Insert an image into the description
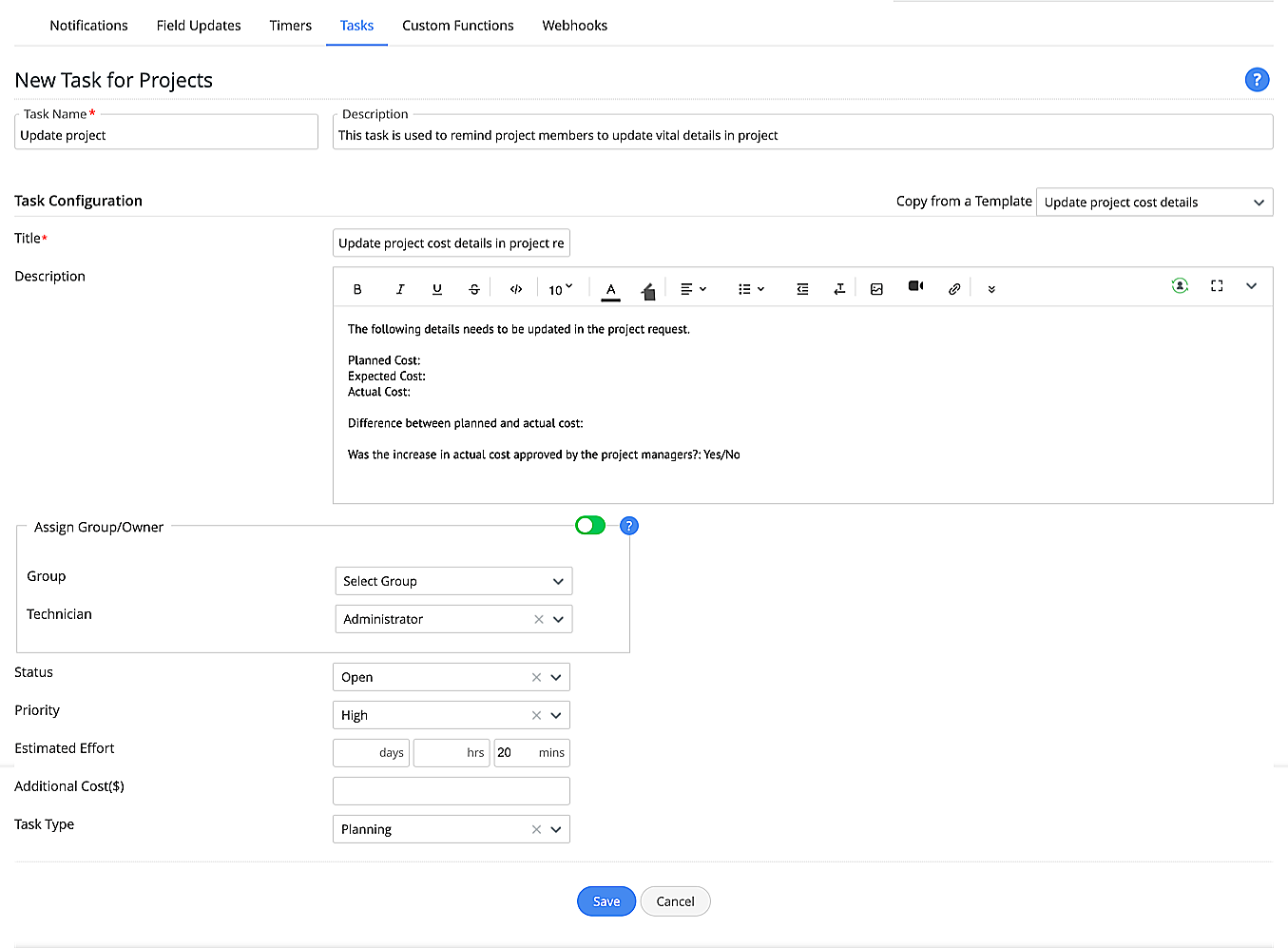 pyautogui.click(x=876, y=288)
